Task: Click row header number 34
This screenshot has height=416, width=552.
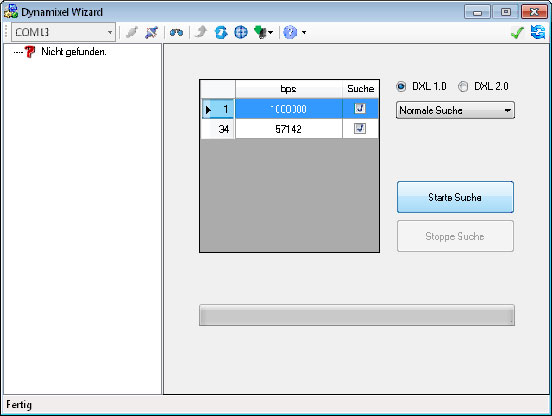Action: pos(218,129)
